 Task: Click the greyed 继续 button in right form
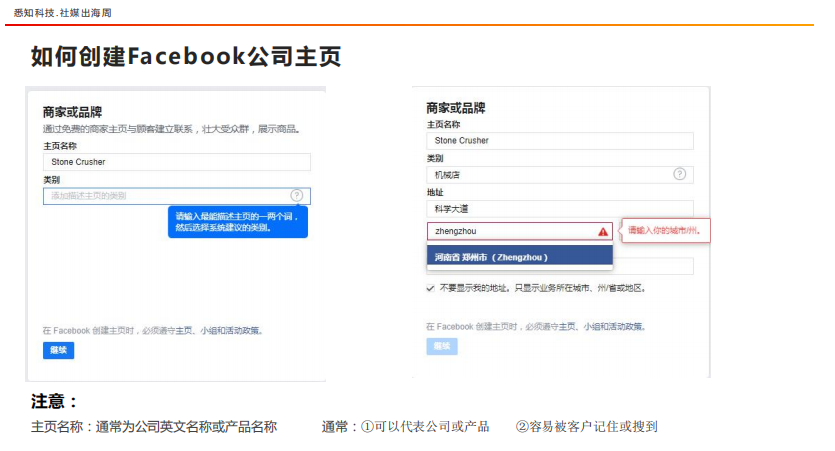point(442,346)
